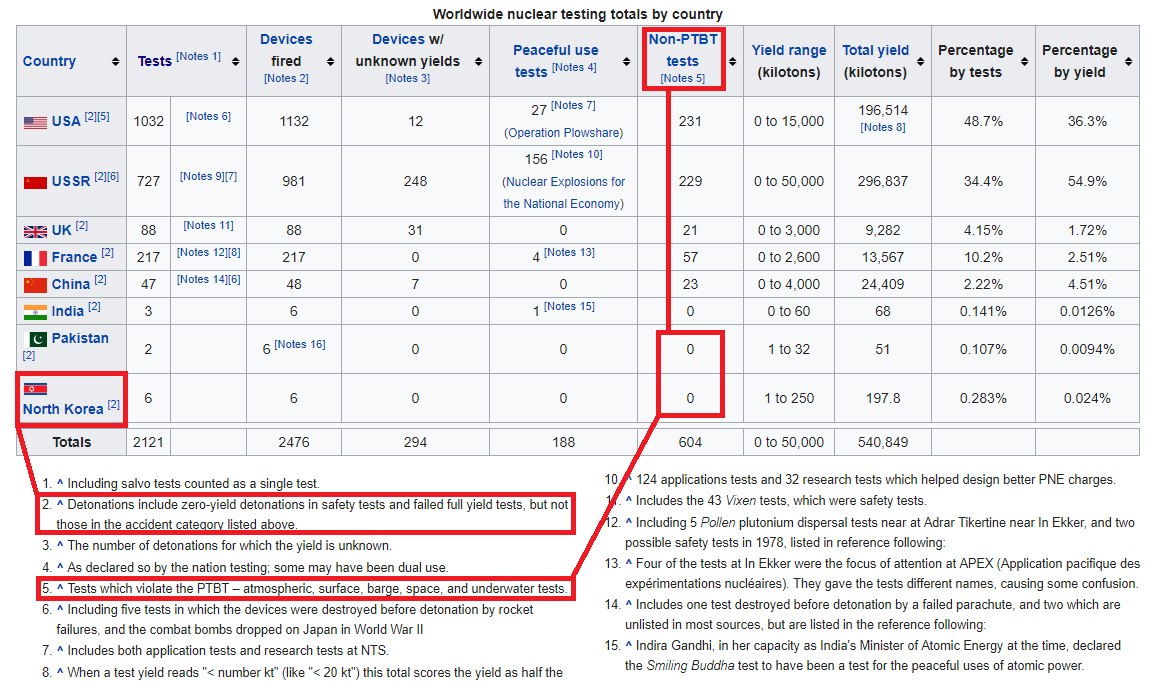Sort by Percentage by yield arrows

pyautogui.click(x=1129, y=62)
